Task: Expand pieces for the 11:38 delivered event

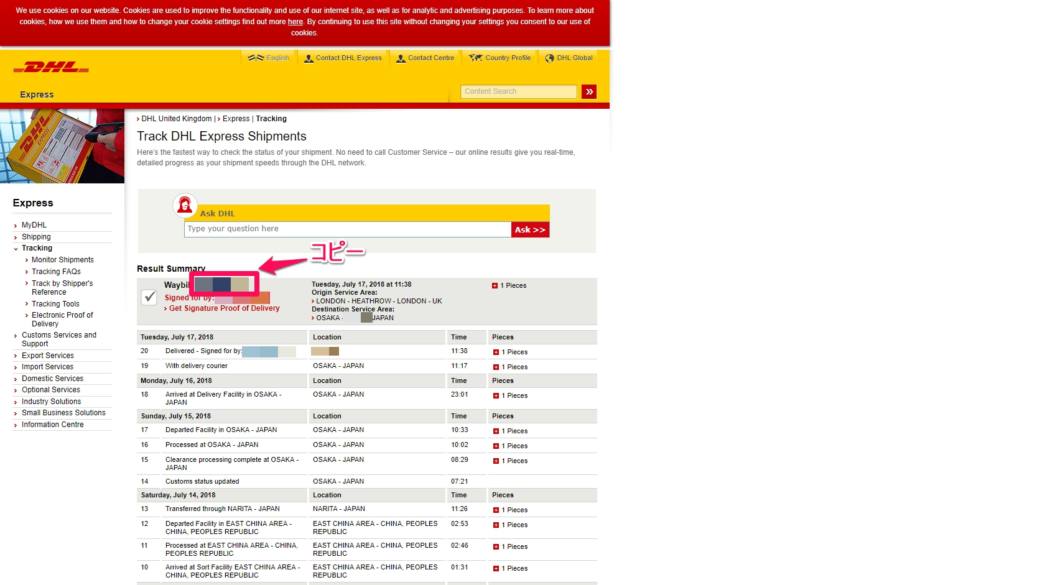Action: [496, 352]
